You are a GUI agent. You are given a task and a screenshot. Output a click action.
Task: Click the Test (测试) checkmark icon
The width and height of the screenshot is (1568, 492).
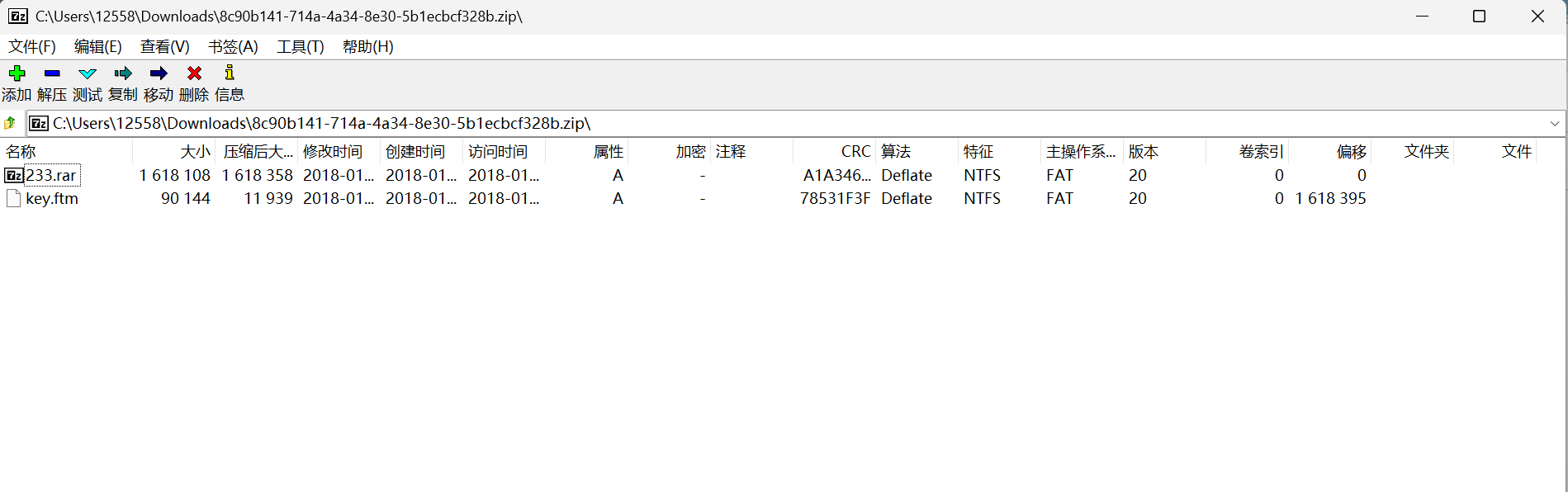pyautogui.click(x=88, y=73)
